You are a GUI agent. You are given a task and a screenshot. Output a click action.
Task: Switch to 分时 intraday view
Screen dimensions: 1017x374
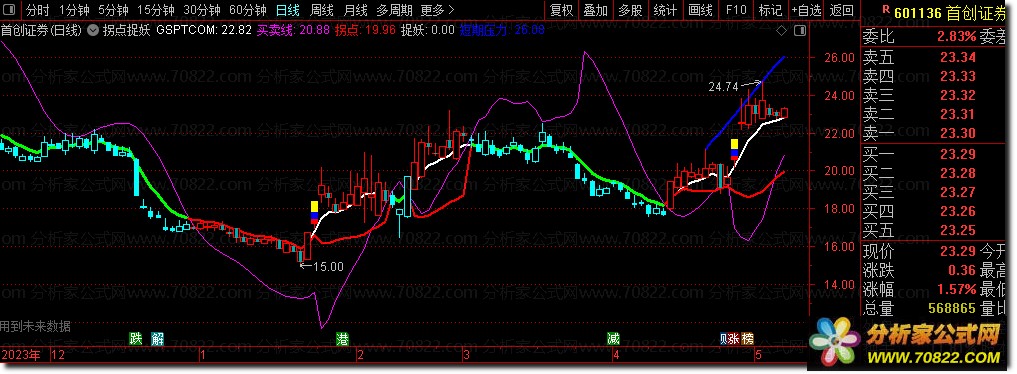(38, 10)
